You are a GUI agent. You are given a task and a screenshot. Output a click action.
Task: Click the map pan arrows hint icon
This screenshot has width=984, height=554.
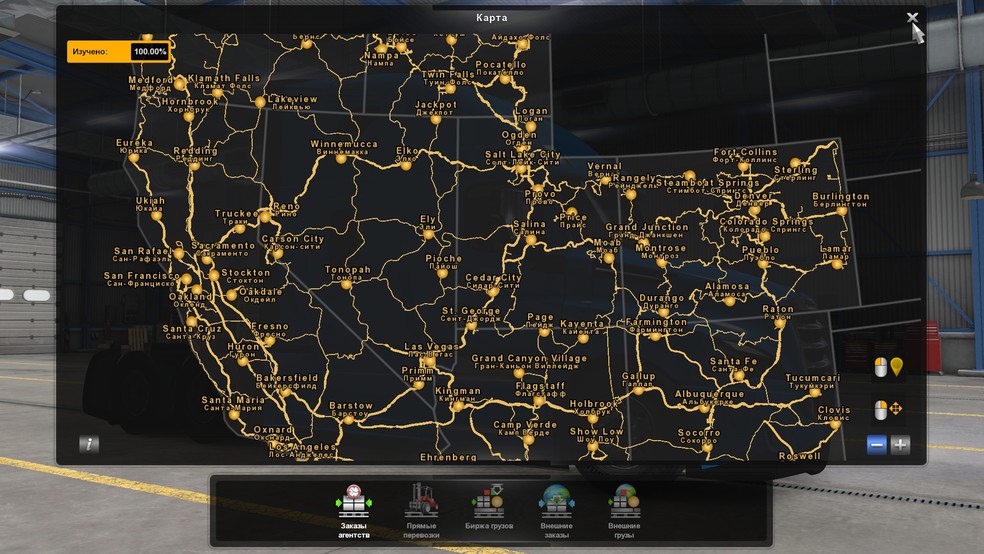pos(896,410)
